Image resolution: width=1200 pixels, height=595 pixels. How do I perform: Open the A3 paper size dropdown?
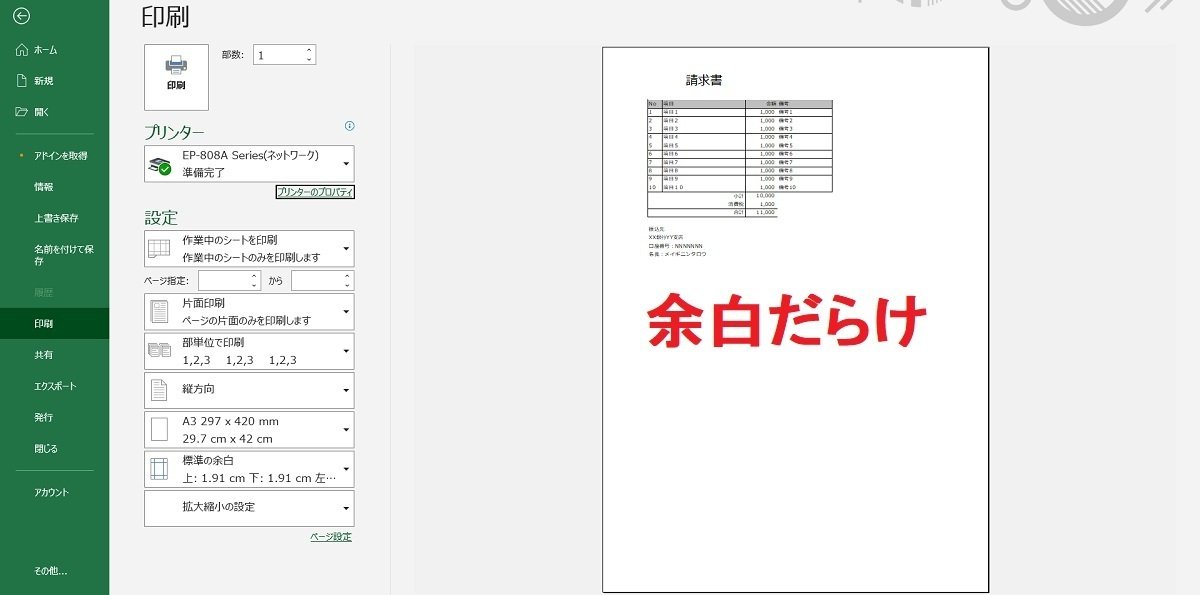345,429
